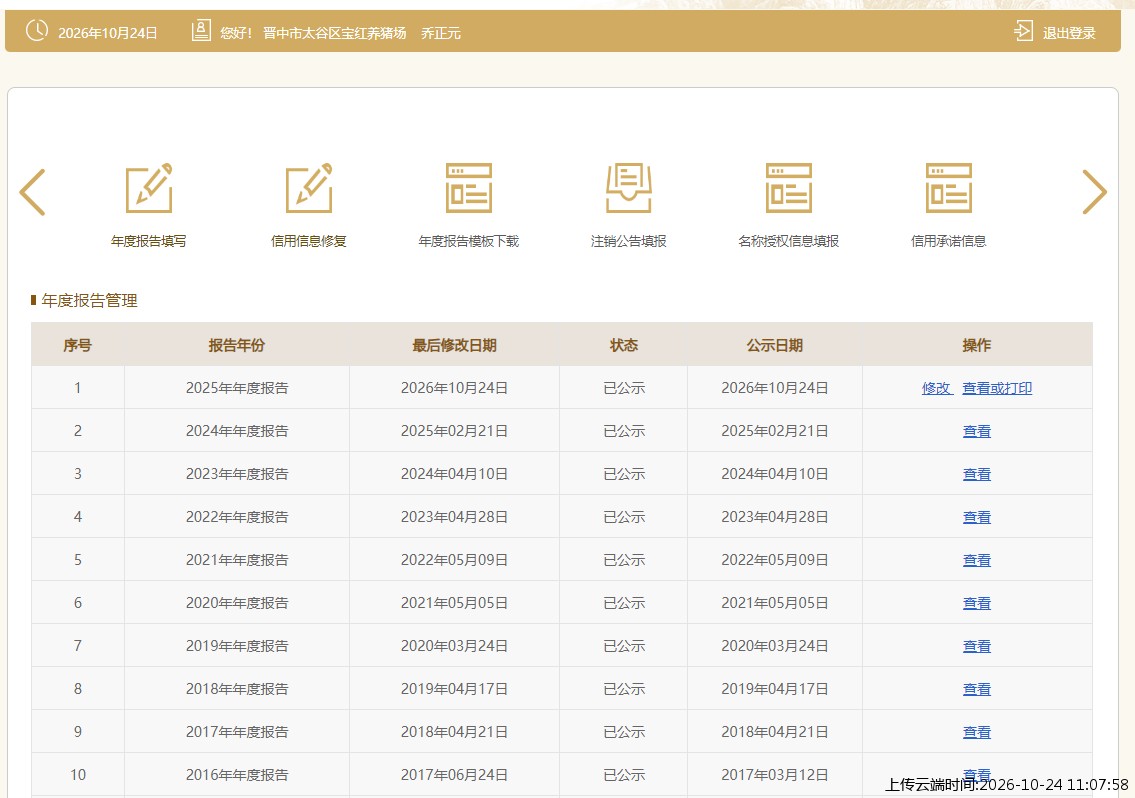View the 2018年年度报告 via 查看

point(977,689)
